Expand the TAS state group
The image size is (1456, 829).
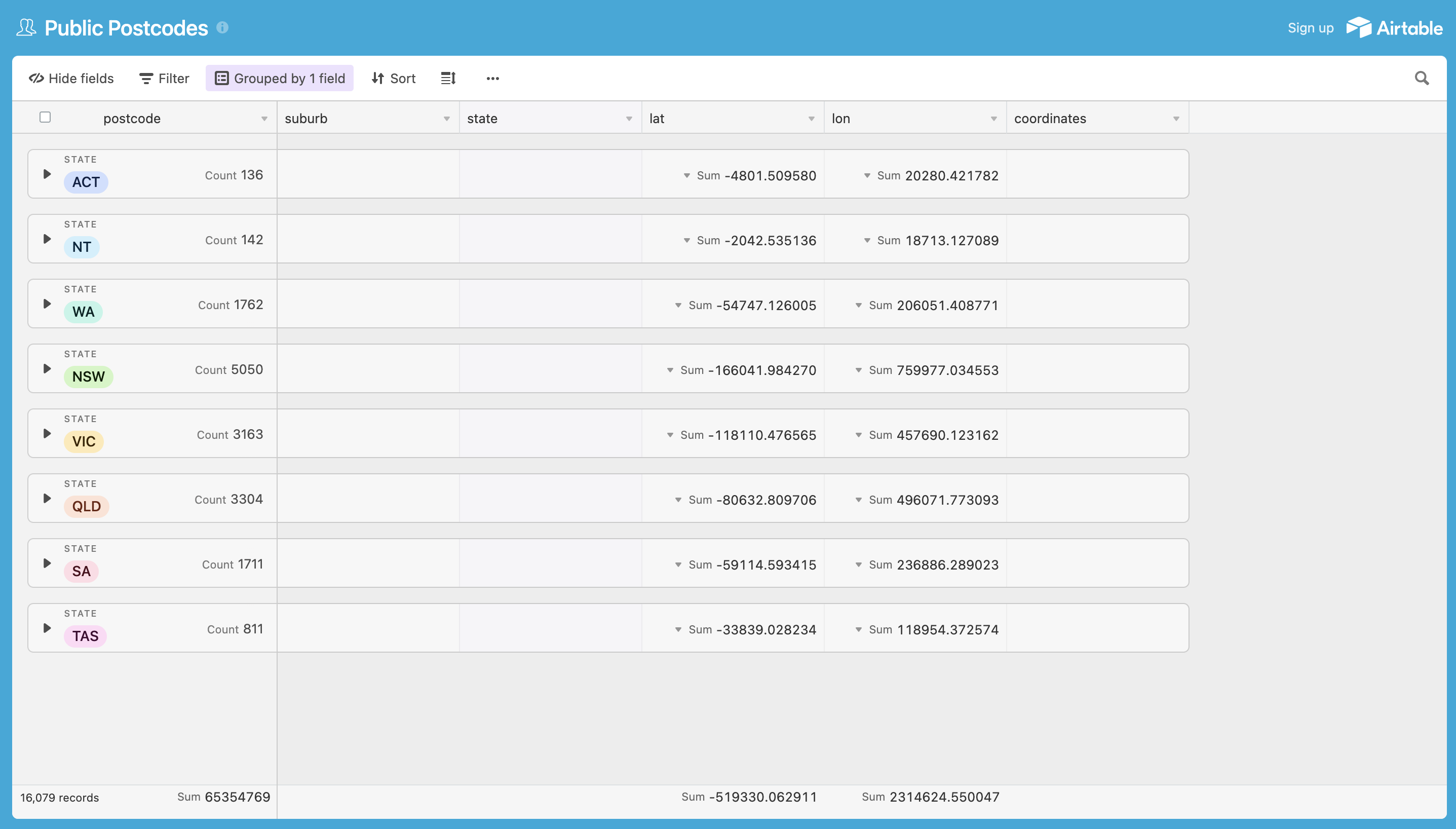[x=47, y=628]
